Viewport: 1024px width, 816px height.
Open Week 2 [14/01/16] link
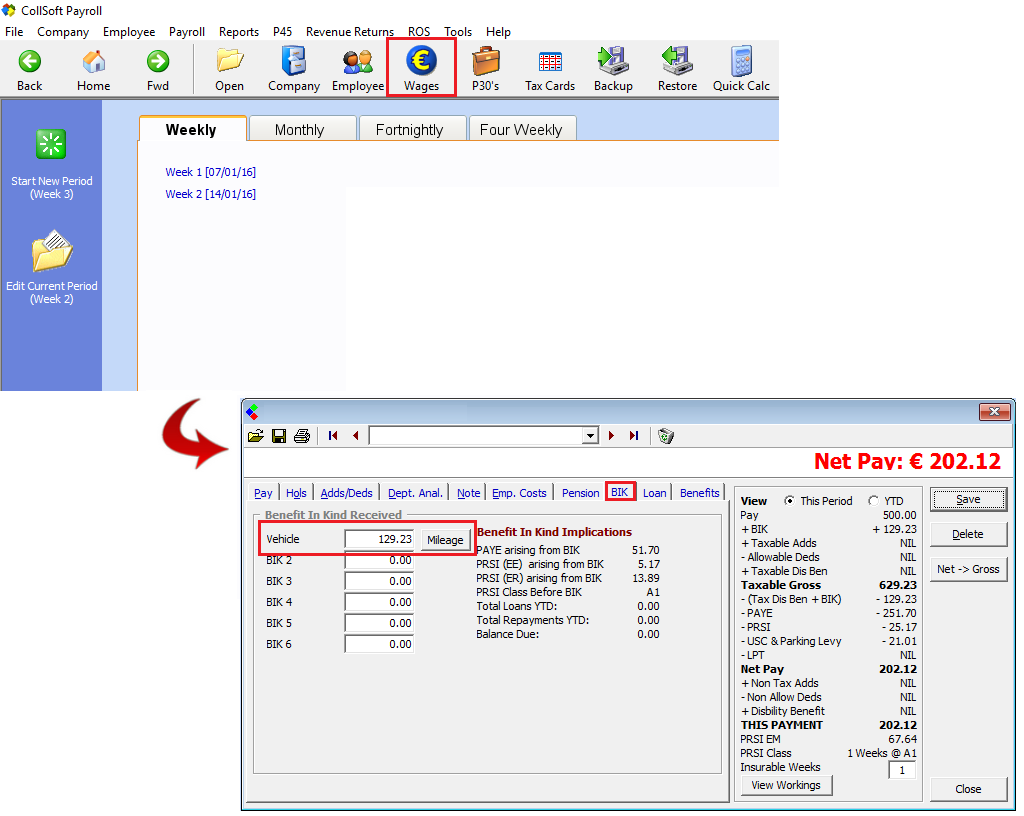click(x=211, y=194)
